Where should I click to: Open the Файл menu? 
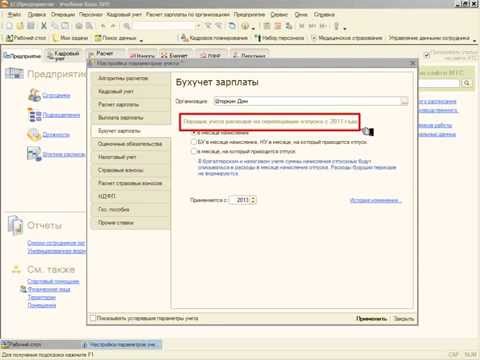[x=14, y=14]
